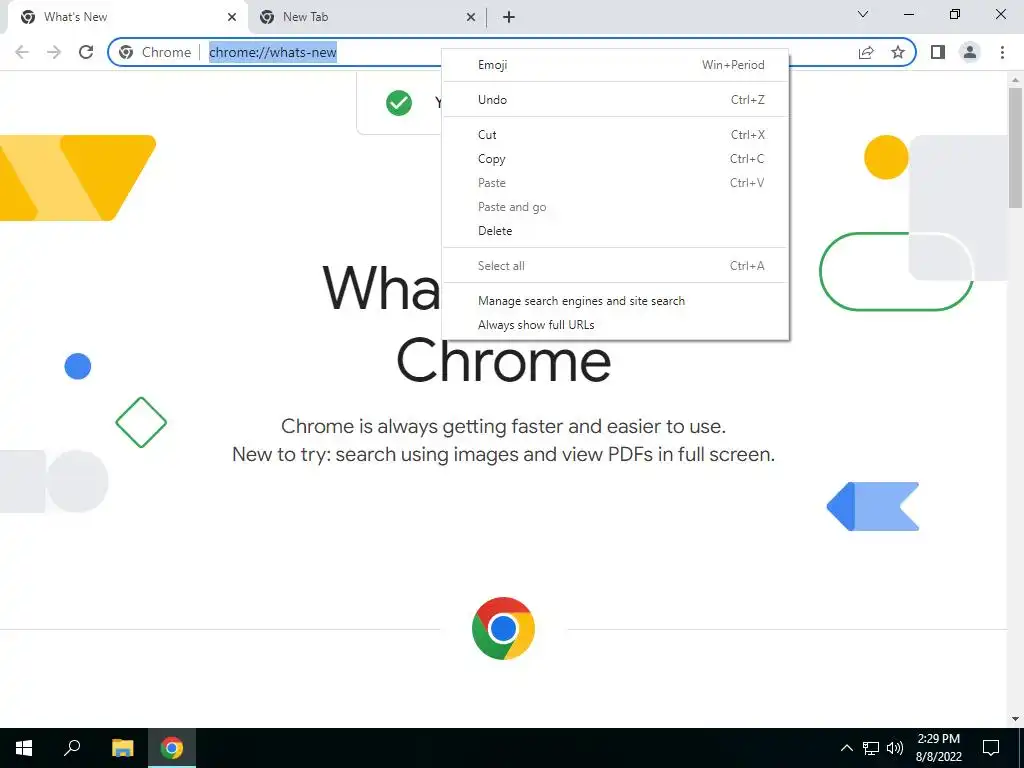This screenshot has height=768, width=1024.
Task: Open the notification center icon
Action: coord(991,748)
